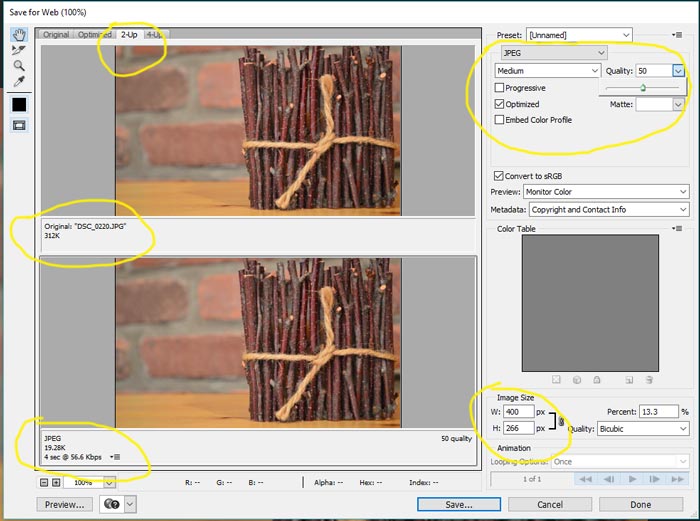Select the original image preview pane
Image resolution: width=700 pixels, height=521 pixels.
click(258, 130)
